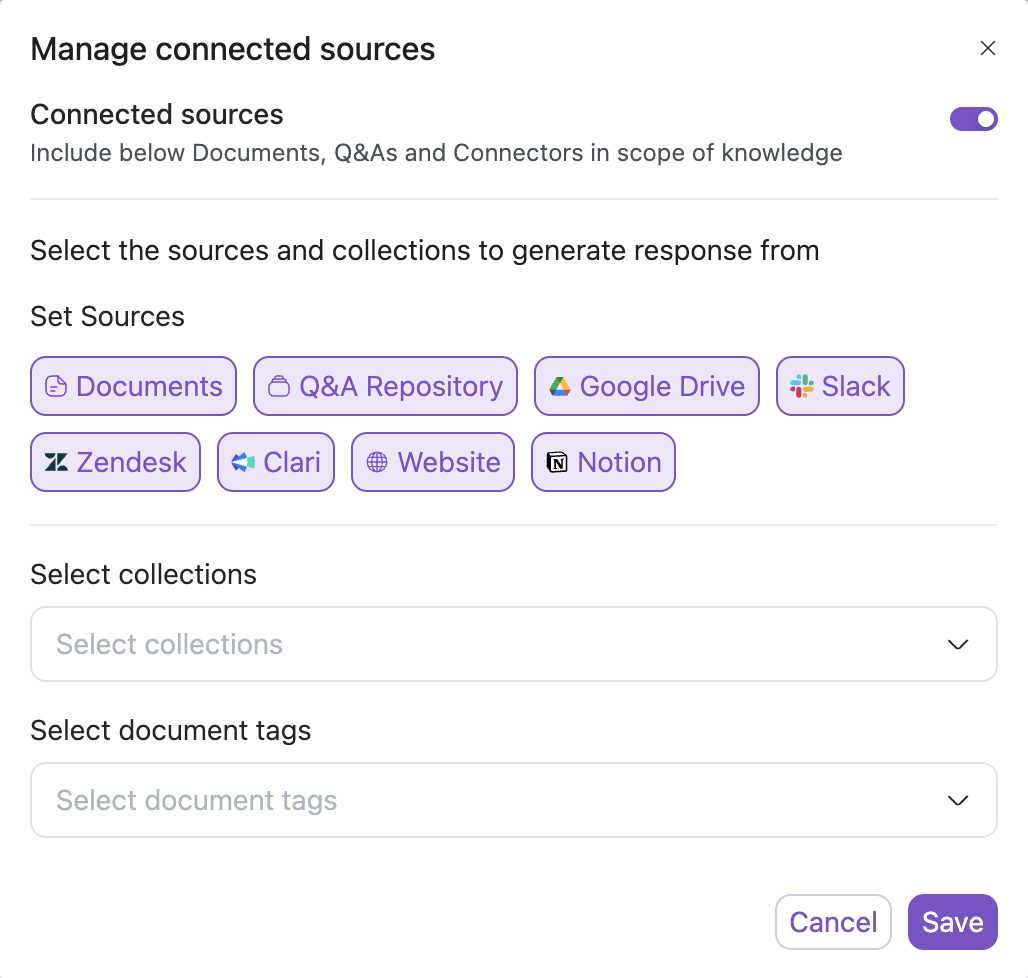Deselect the Notion source chip label

click(x=619, y=463)
